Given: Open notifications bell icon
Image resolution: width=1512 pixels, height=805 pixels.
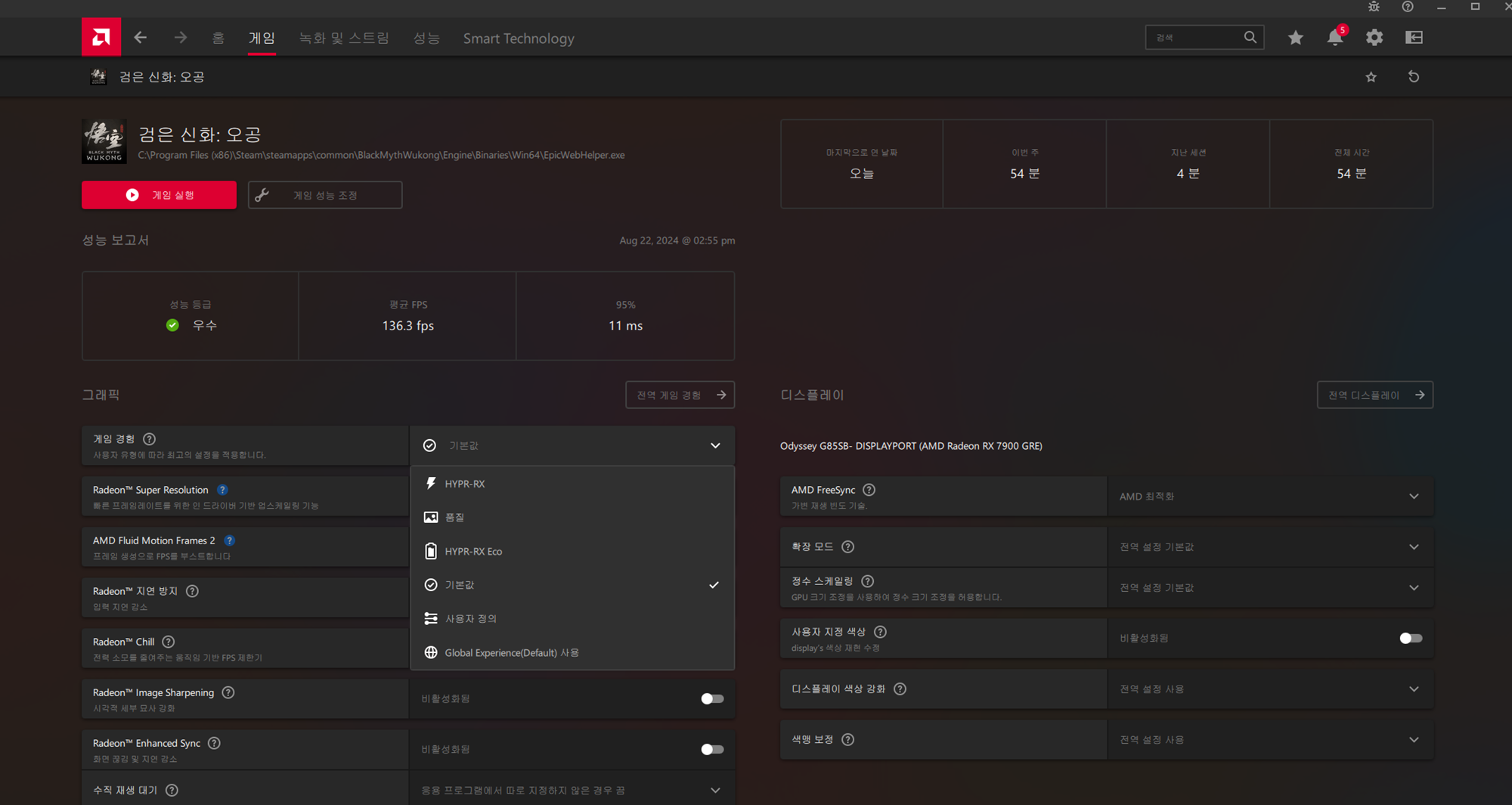Looking at the screenshot, I should click(1335, 37).
